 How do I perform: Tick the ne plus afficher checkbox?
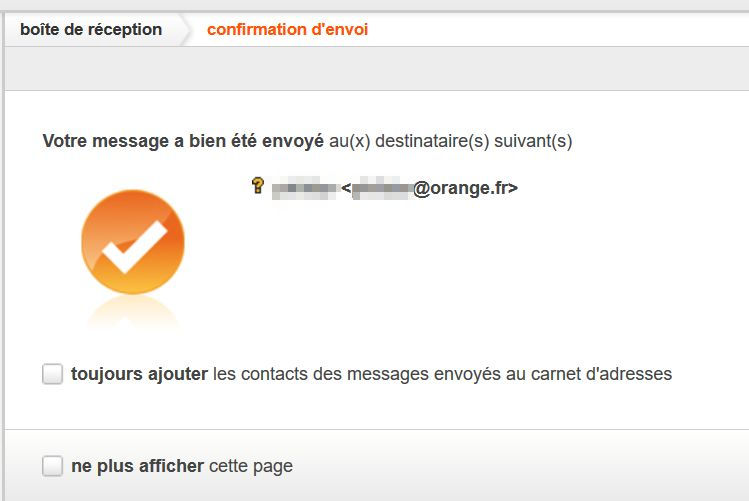pyautogui.click(x=52, y=466)
